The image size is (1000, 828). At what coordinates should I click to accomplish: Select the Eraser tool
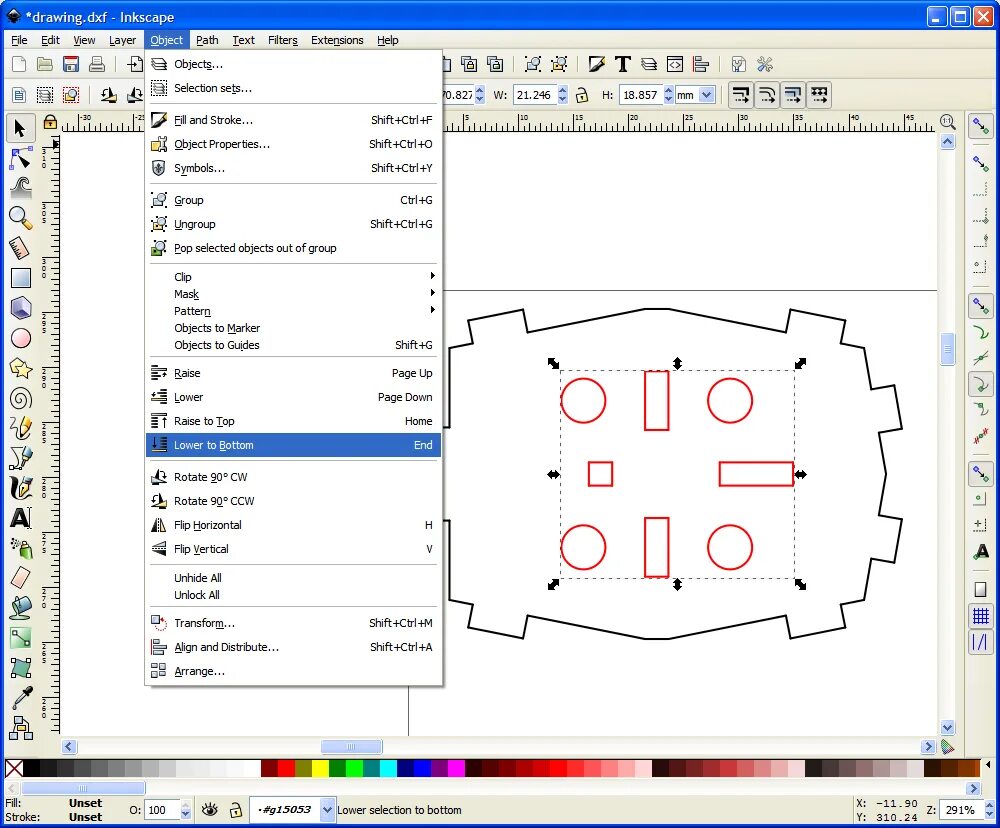[x=20, y=578]
